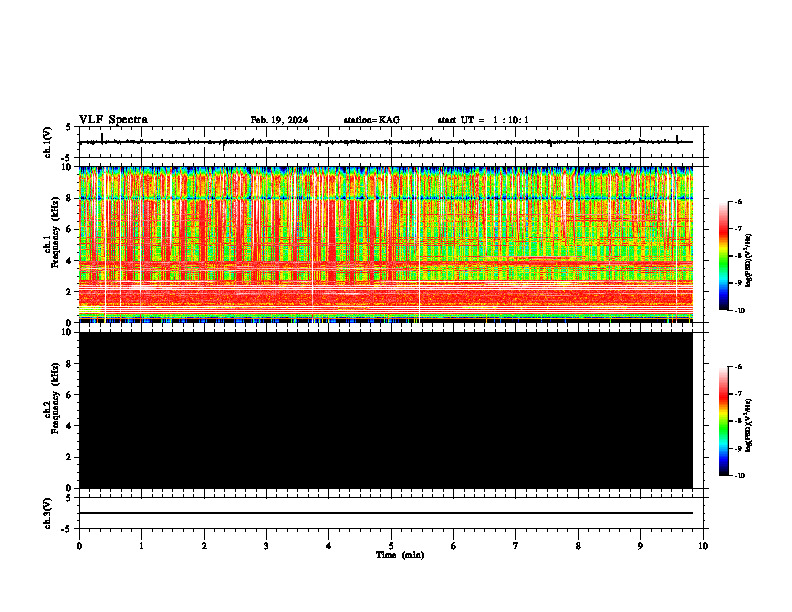792x612 pixels.
Task: Click the ch.1 spectrogram color scale bar
Action: [723, 256]
